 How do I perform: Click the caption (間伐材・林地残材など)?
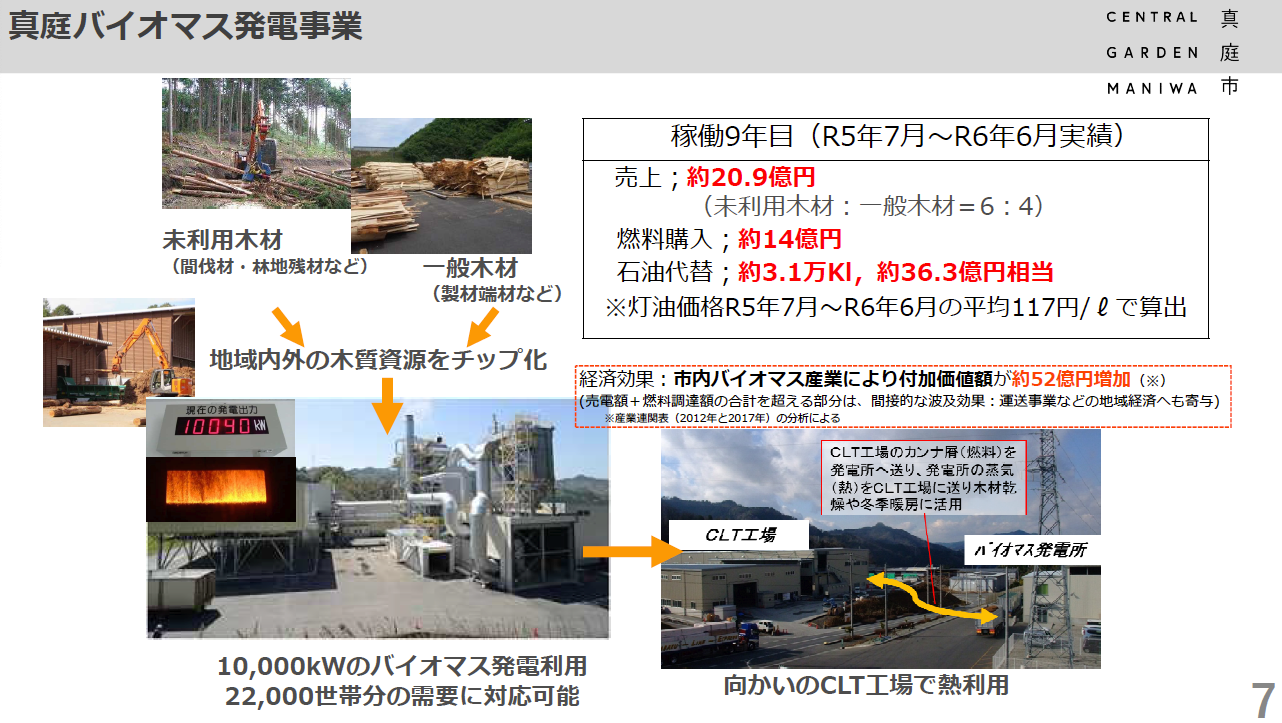coord(270,267)
